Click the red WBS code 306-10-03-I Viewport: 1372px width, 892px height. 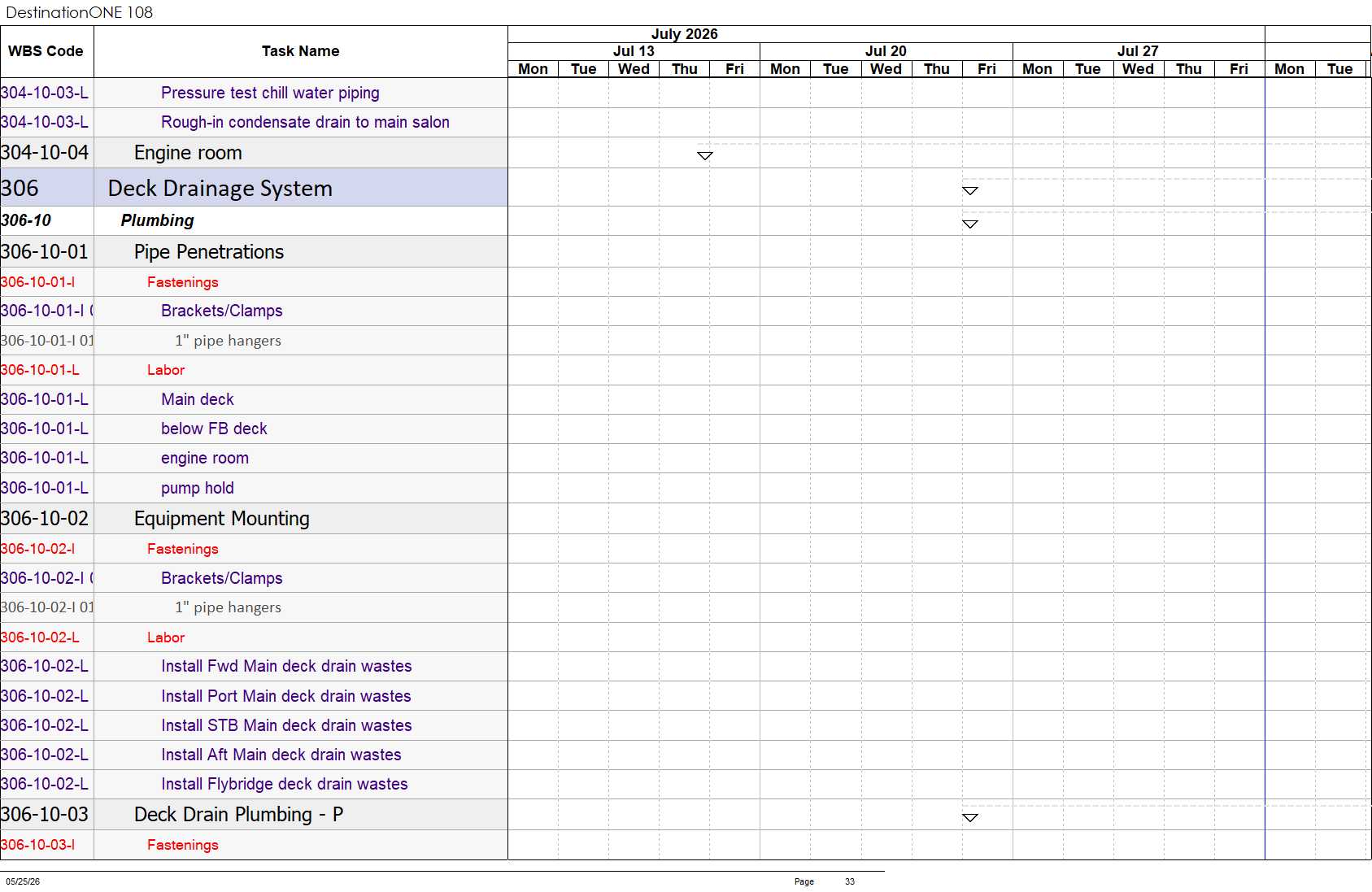[x=38, y=845]
